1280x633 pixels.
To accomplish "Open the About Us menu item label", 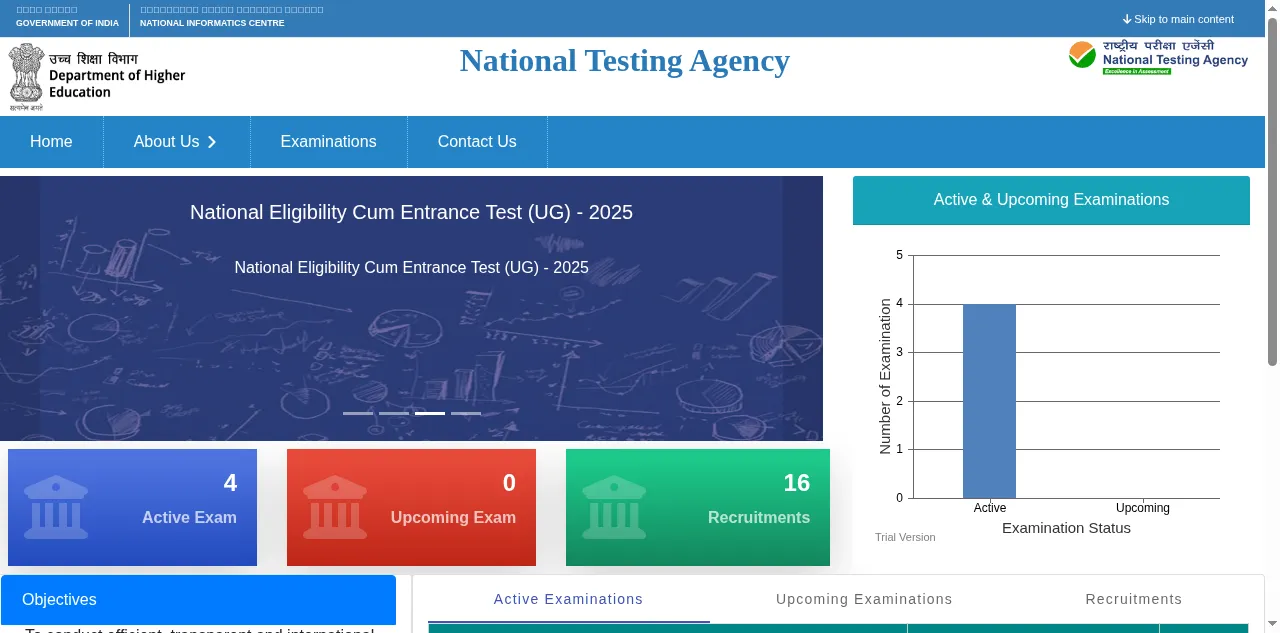I will point(166,142).
